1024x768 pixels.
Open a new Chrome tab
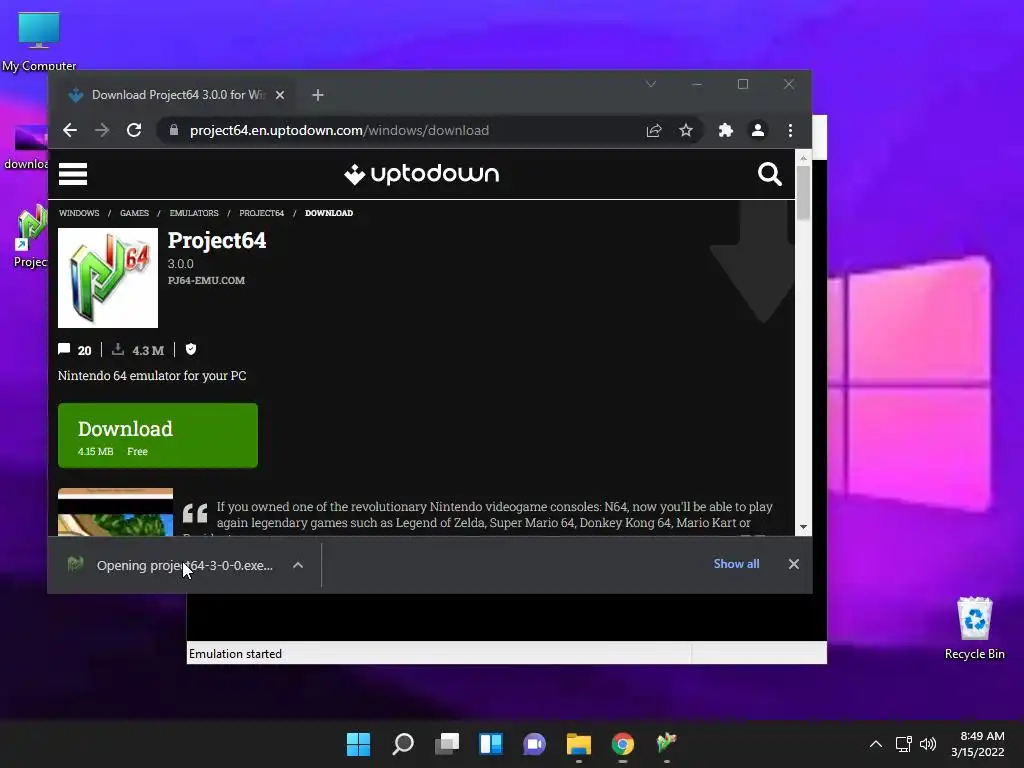pyautogui.click(x=317, y=95)
